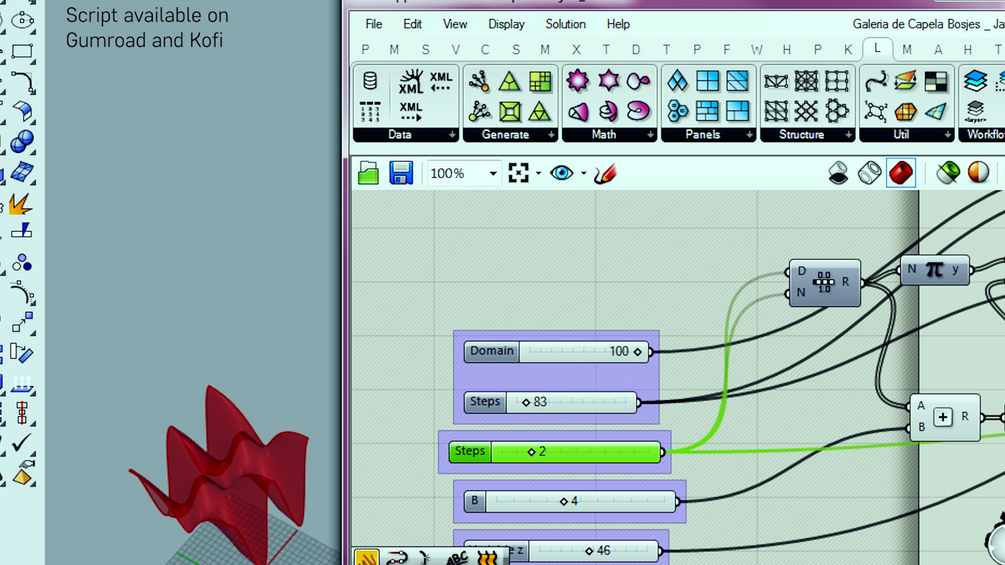Click the single diagonal truss structure icon
This screenshot has height=565, width=1005.
coord(776,81)
